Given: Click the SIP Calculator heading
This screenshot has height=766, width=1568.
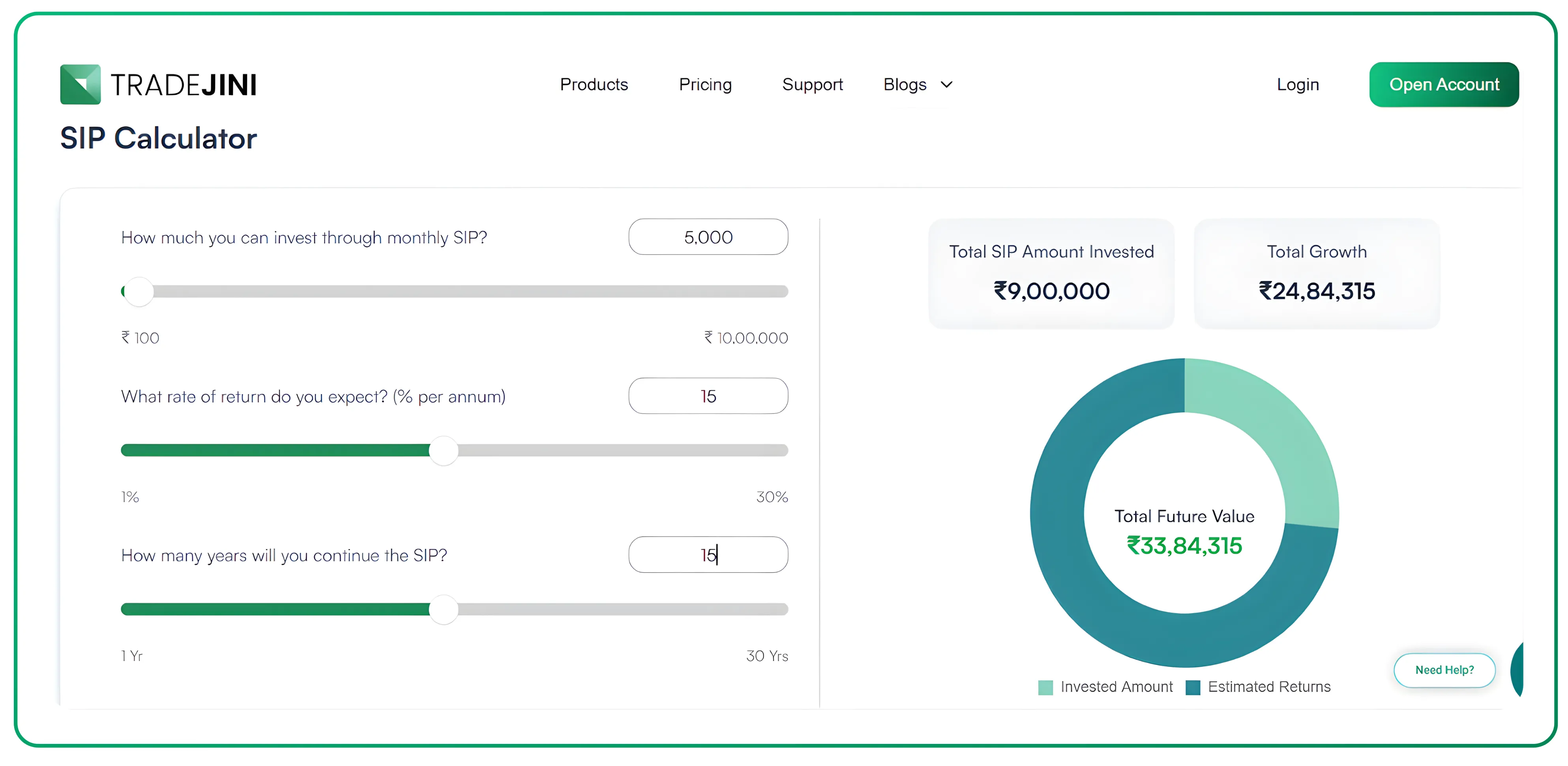Looking at the screenshot, I should [158, 139].
